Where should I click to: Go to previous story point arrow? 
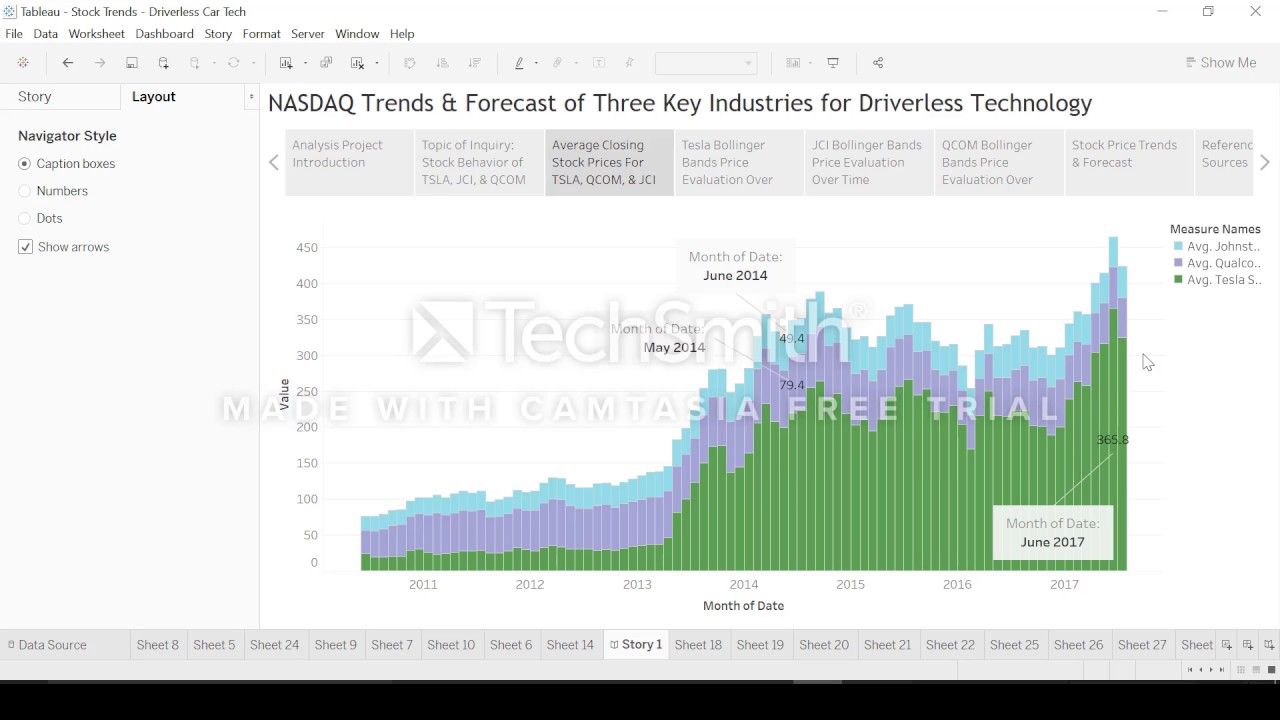[274, 162]
